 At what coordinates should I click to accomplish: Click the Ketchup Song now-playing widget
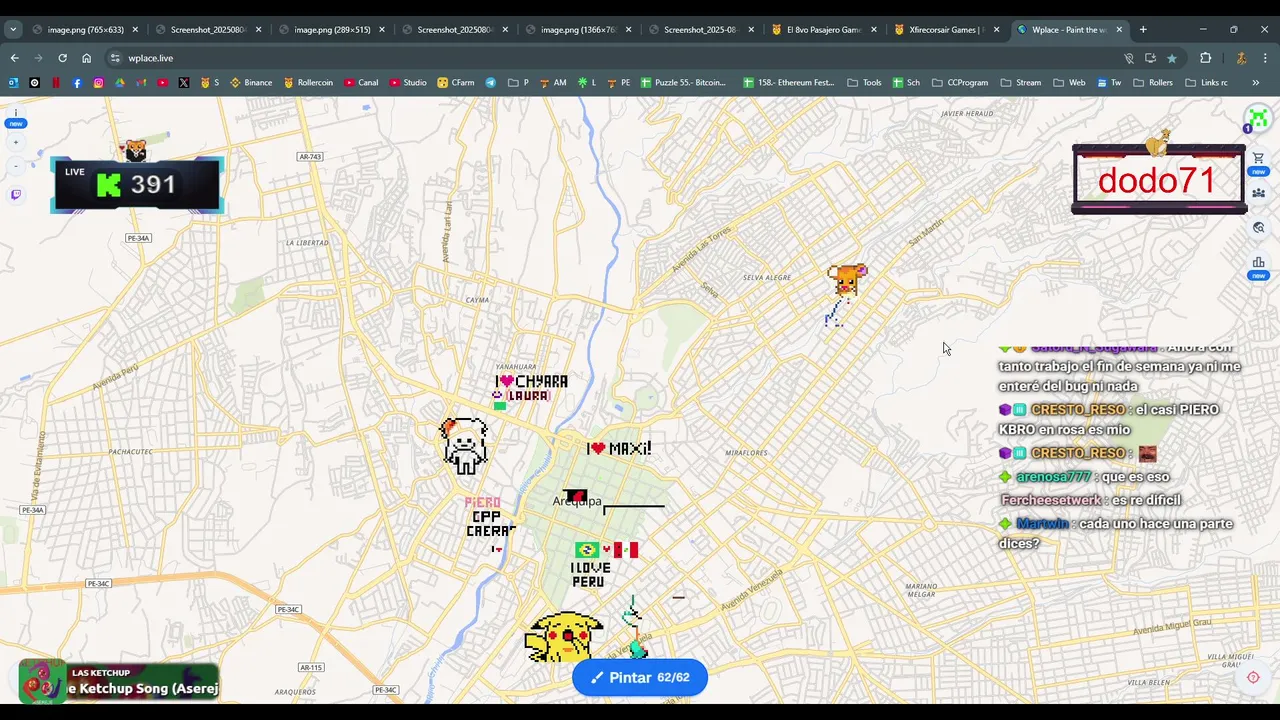click(119, 682)
